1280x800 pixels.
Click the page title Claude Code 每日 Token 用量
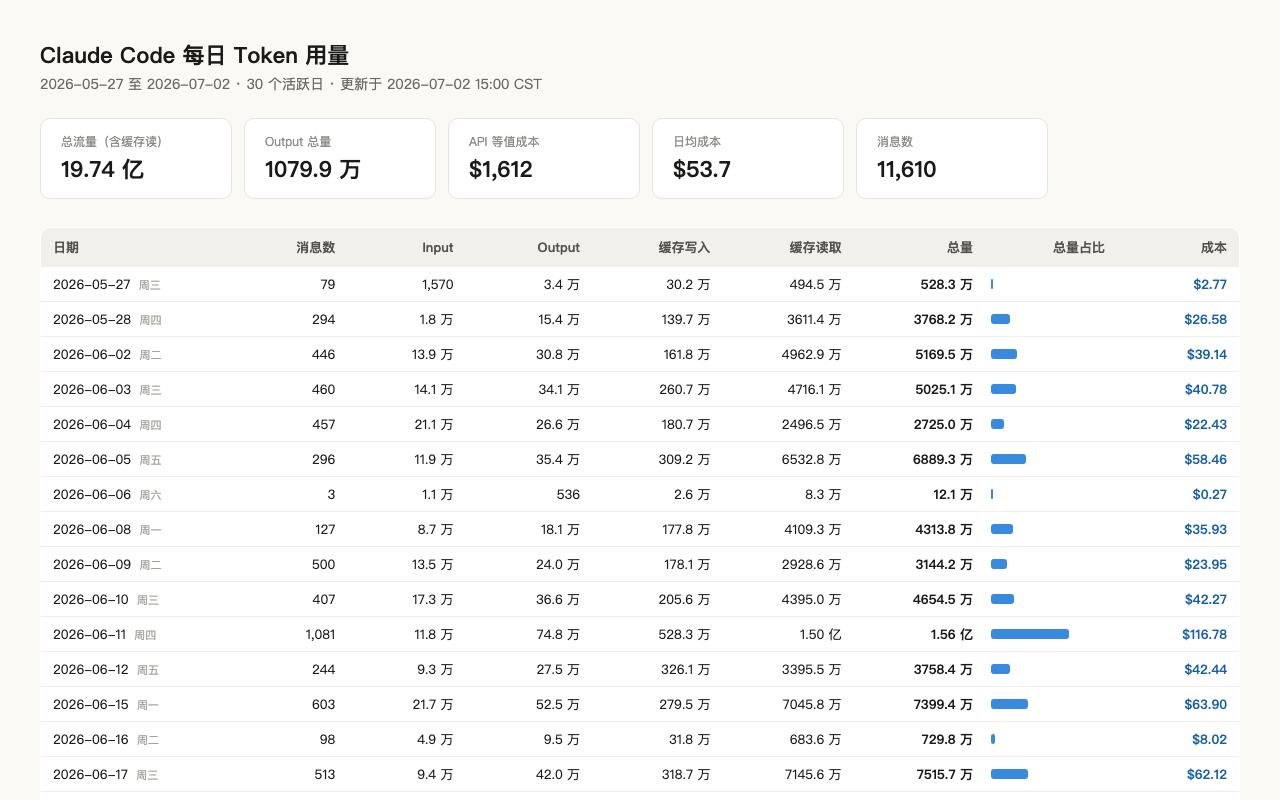194,56
